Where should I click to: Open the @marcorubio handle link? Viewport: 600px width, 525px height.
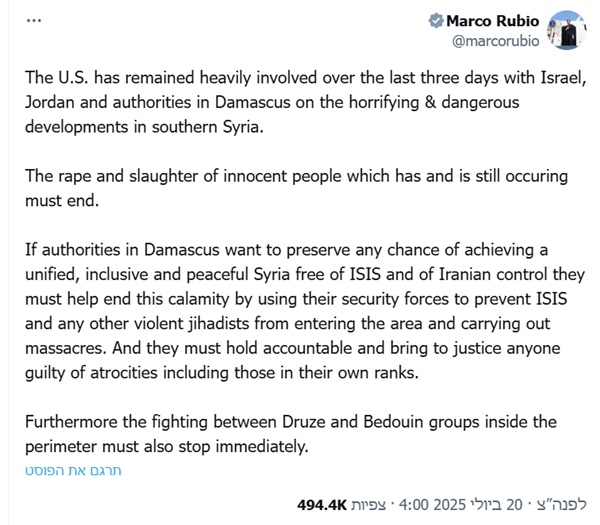[496, 41]
